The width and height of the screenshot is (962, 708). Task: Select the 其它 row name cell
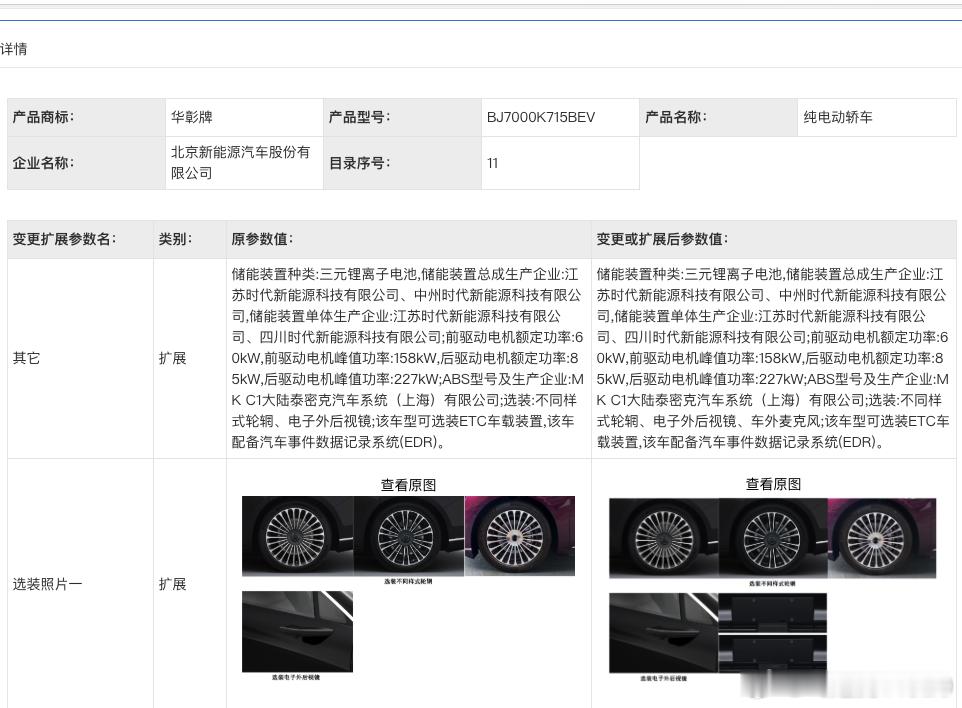point(80,358)
